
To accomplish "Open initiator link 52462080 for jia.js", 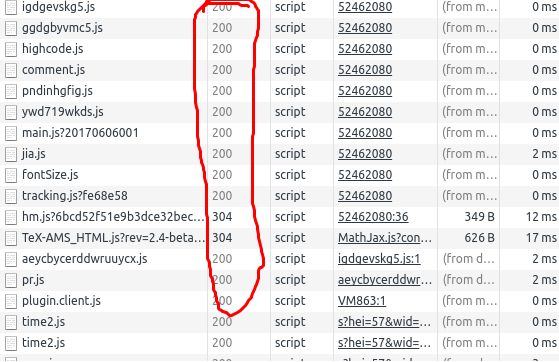I will pyautogui.click(x=365, y=154).
